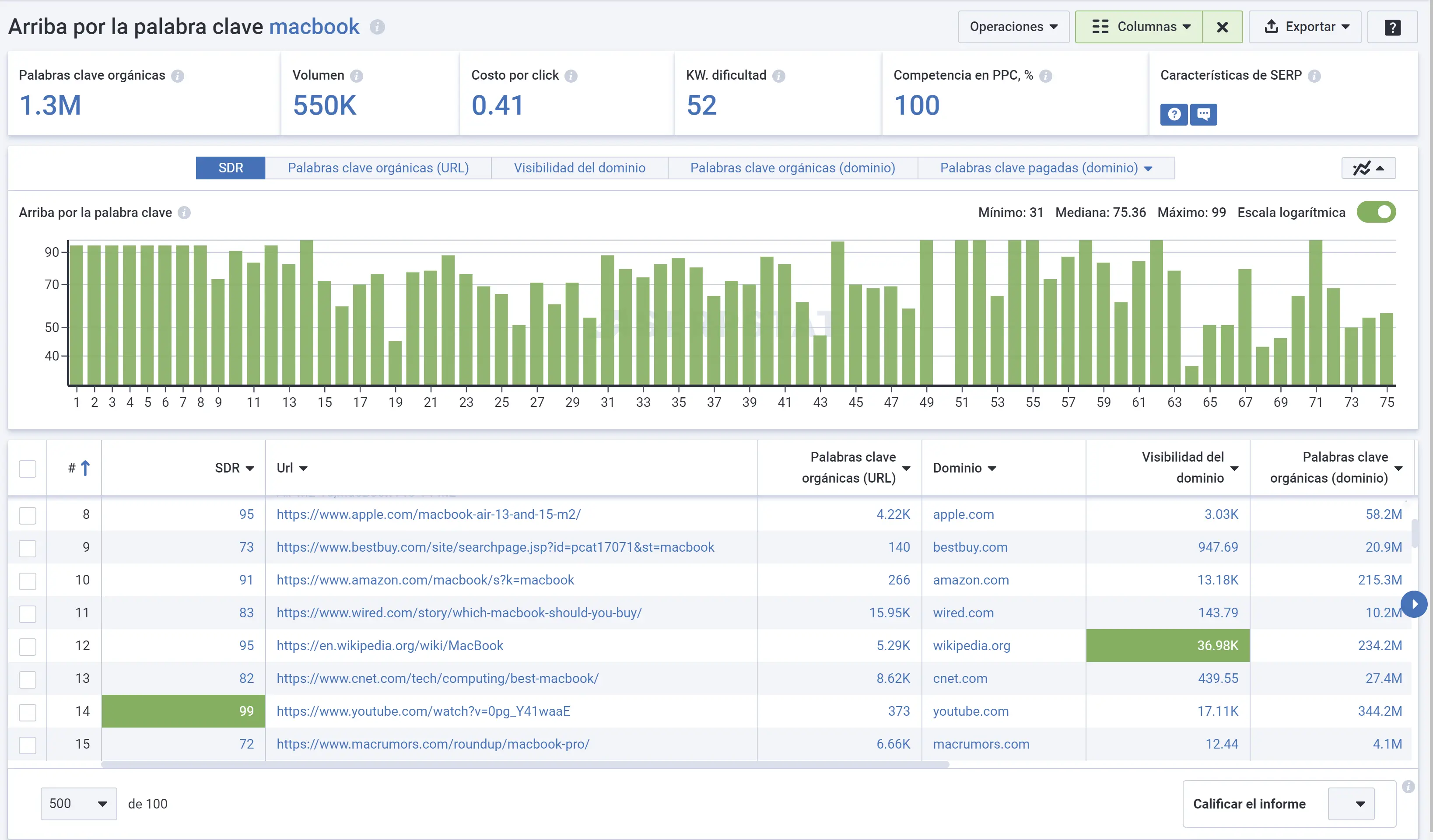Click the chart settings icon above the graph
The image size is (1433, 840).
pos(1368,168)
